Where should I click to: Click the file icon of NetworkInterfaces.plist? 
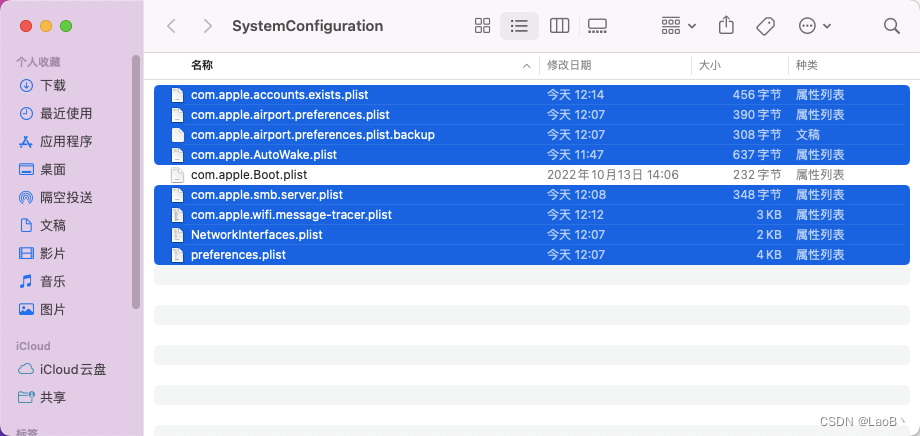coord(177,235)
